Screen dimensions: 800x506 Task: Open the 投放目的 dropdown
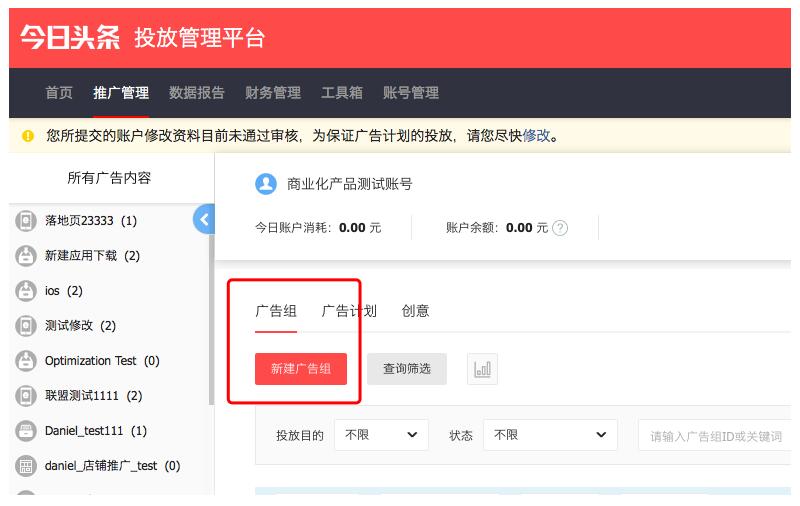tap(381, 435)
